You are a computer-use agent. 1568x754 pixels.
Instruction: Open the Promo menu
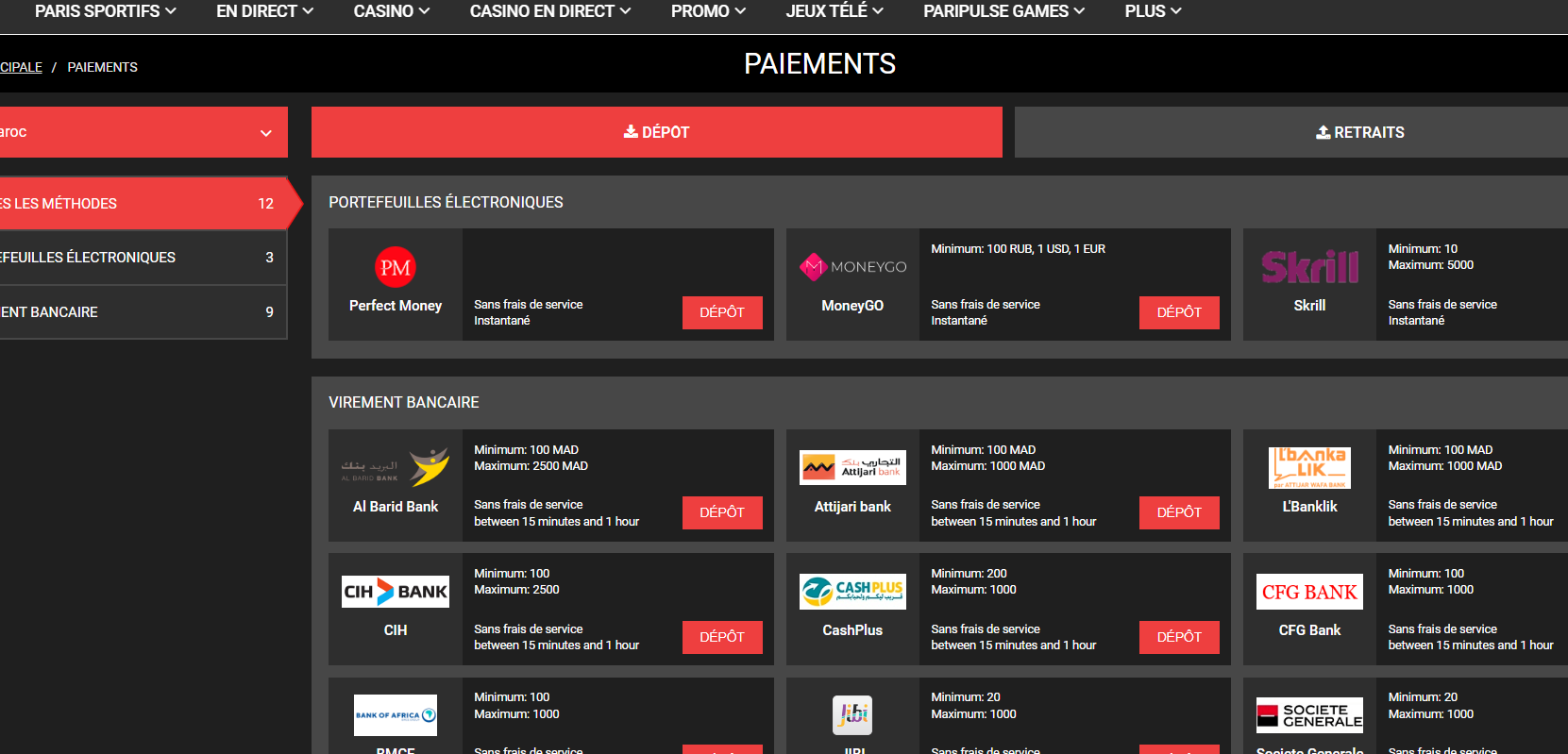click(x=708, y=11)
